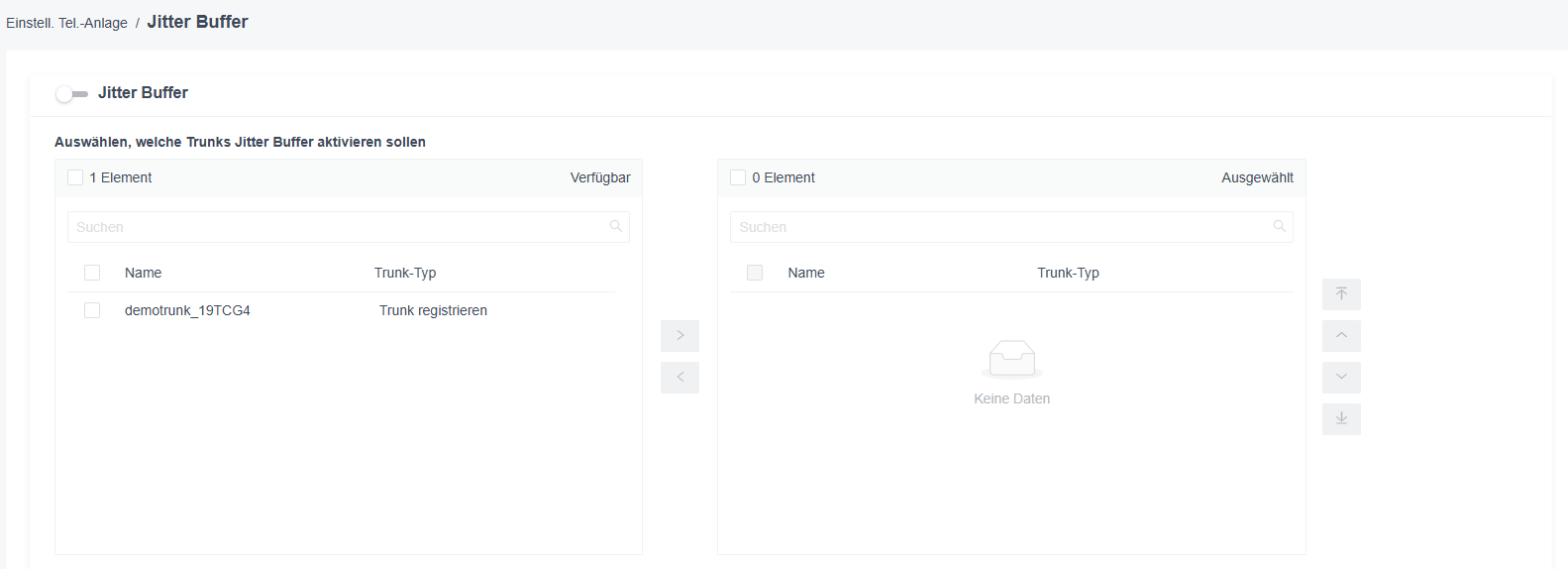Screen dimensions: 1568x569
Task: Click the search field in Ausgewählt panel
Action: click(1011, 227)
